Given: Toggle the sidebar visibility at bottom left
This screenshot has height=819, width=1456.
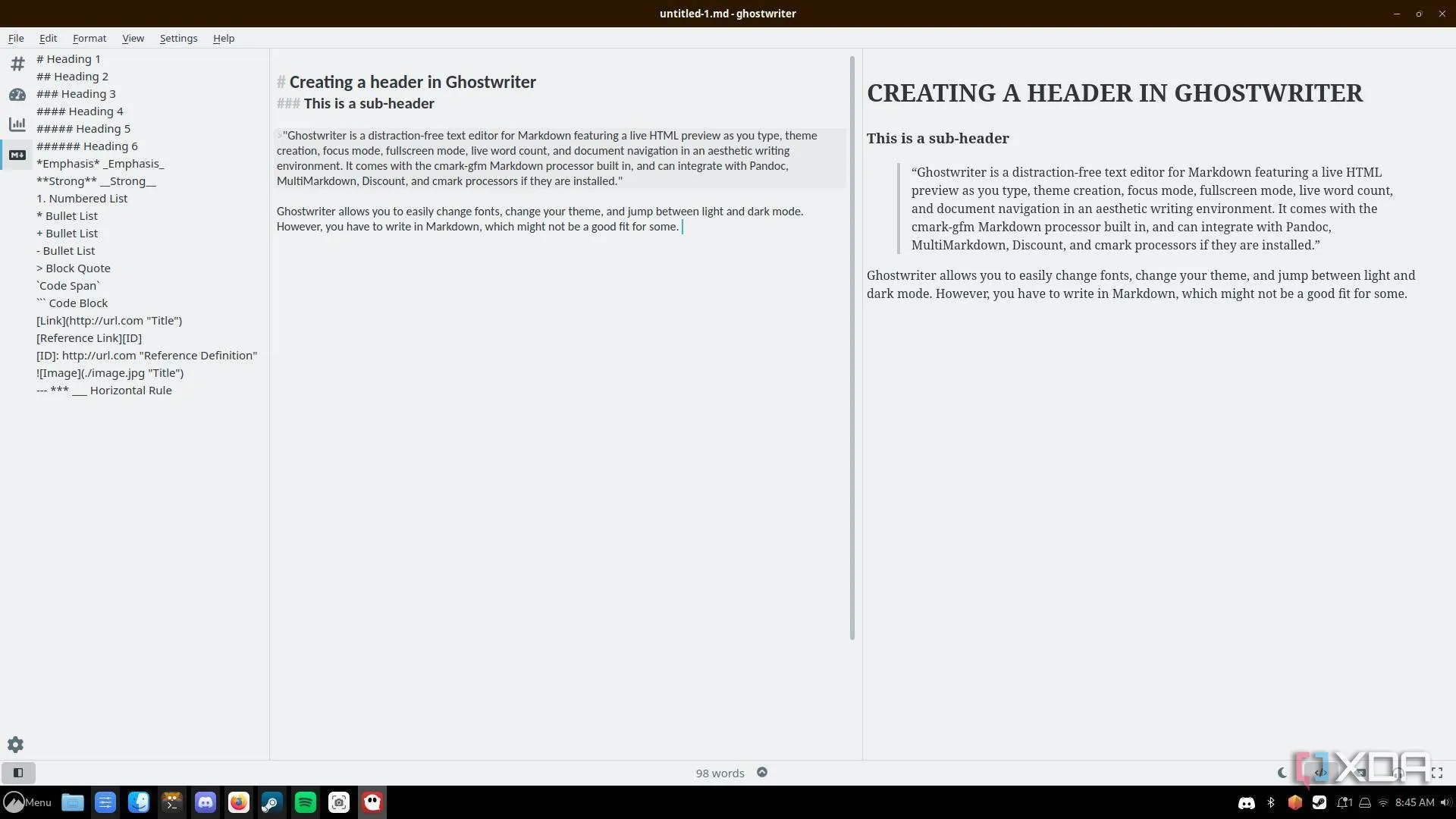Looking at the screenshot, I should [x=18, y=773].
